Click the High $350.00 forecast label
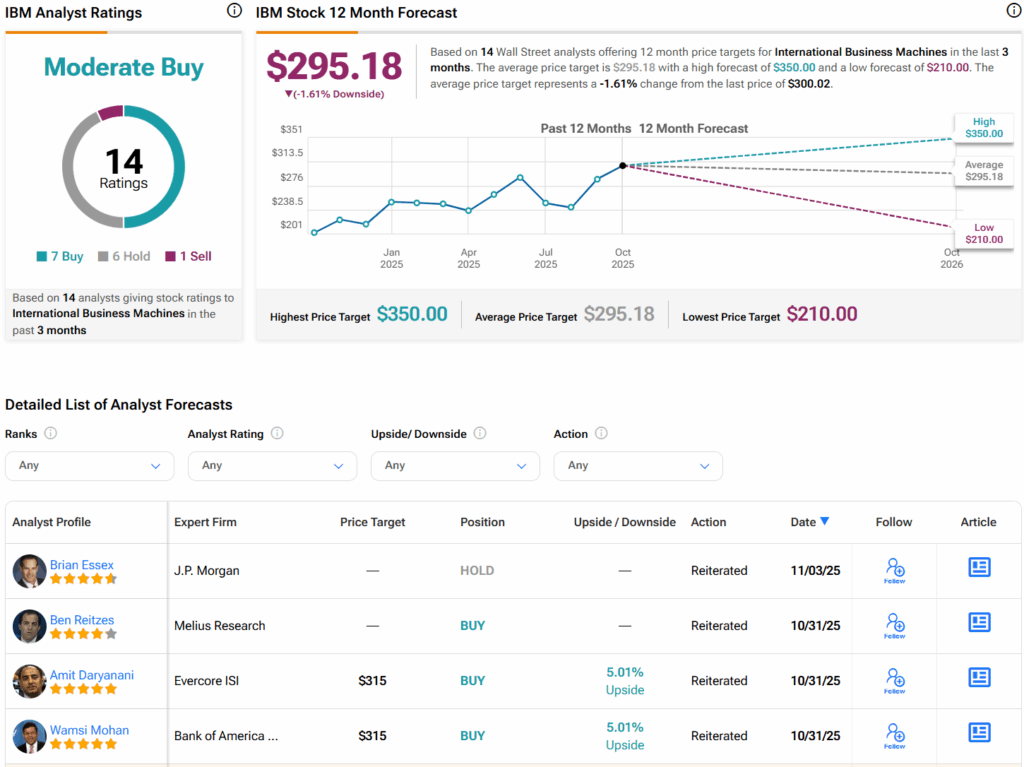 (983, 128)
